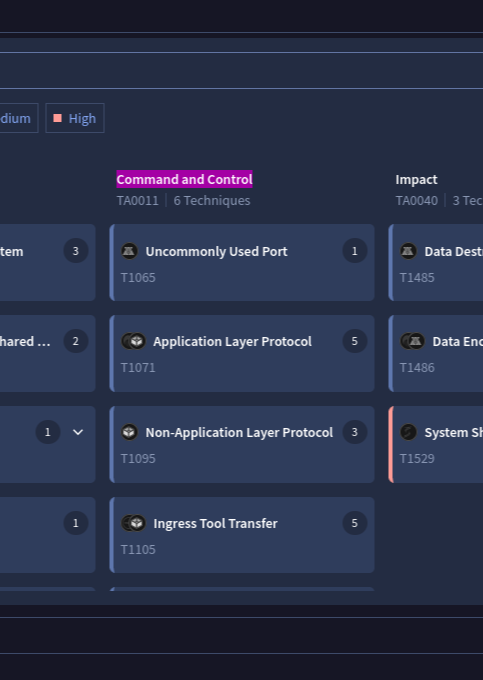Image resolution: width=483 pixels, height=680 pixels.
Task: Open the Uncommonly Used Port technique card
Action: pyautogui.click(x=242, y=262)
